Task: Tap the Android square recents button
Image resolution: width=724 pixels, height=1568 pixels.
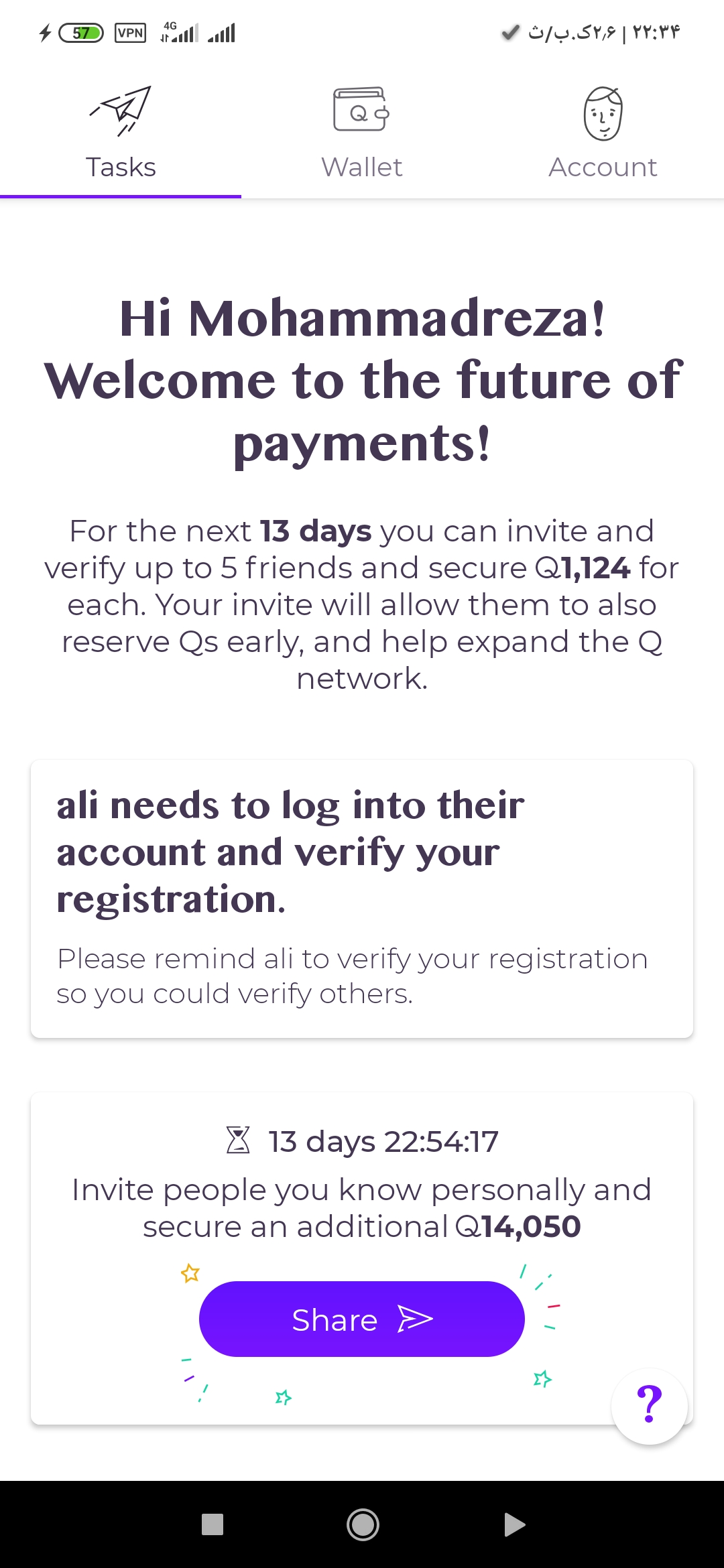Action: point(213,1524)
